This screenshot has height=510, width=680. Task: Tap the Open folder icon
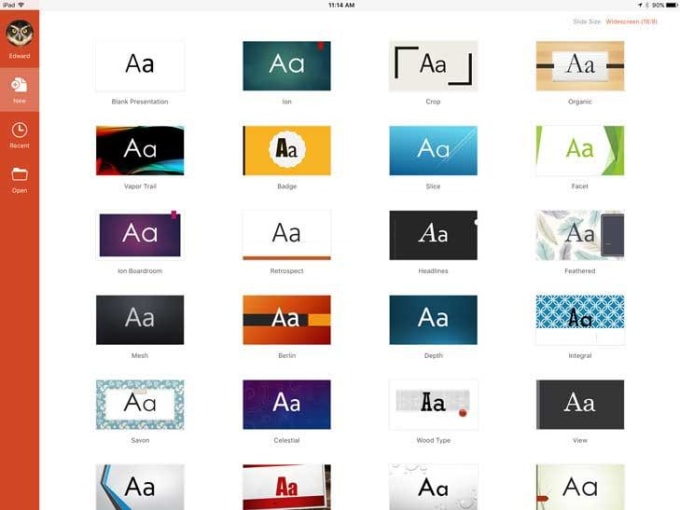point(19,175)
